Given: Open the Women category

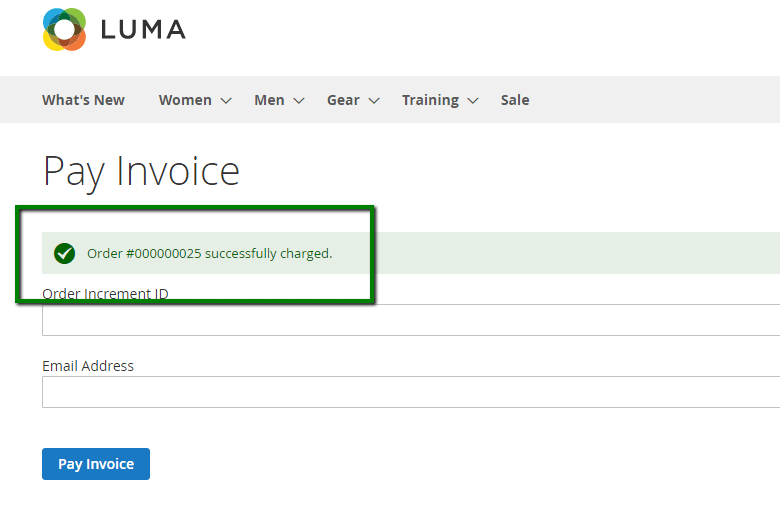Looking at the screenshot, I should pyautogui.click(x=185, y=100).
